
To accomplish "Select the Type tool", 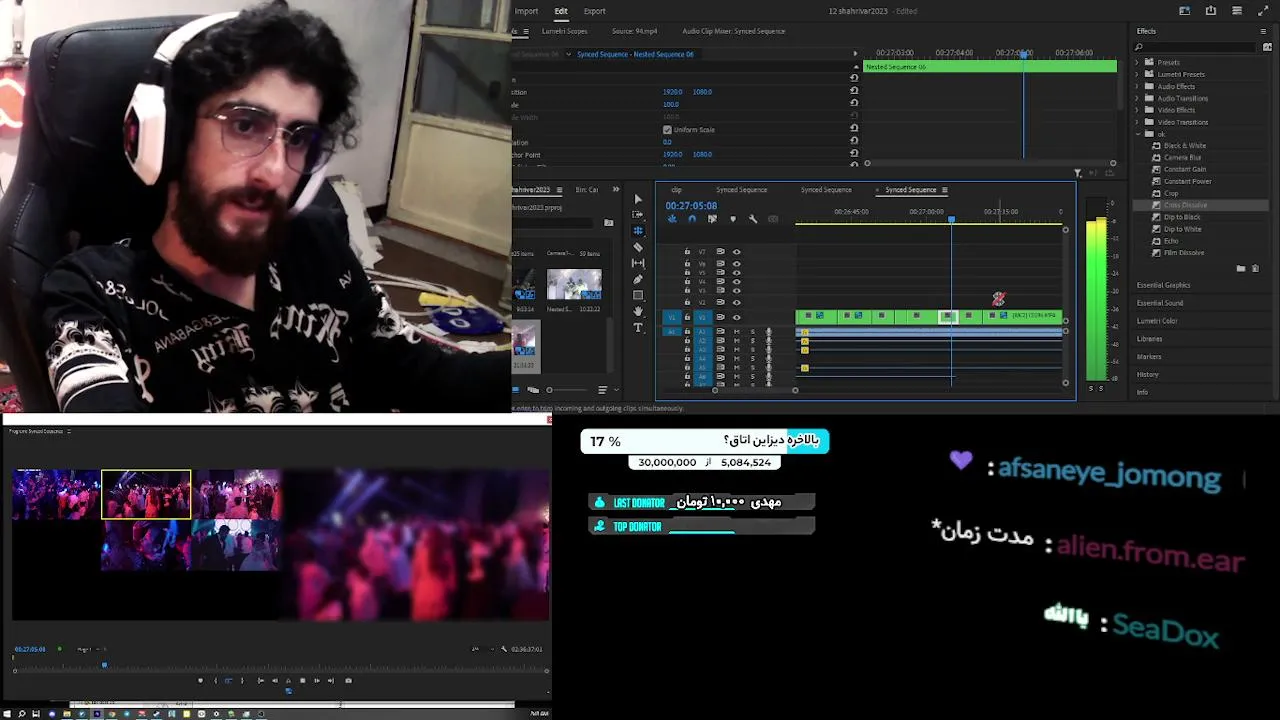I will tap(638, 327).
